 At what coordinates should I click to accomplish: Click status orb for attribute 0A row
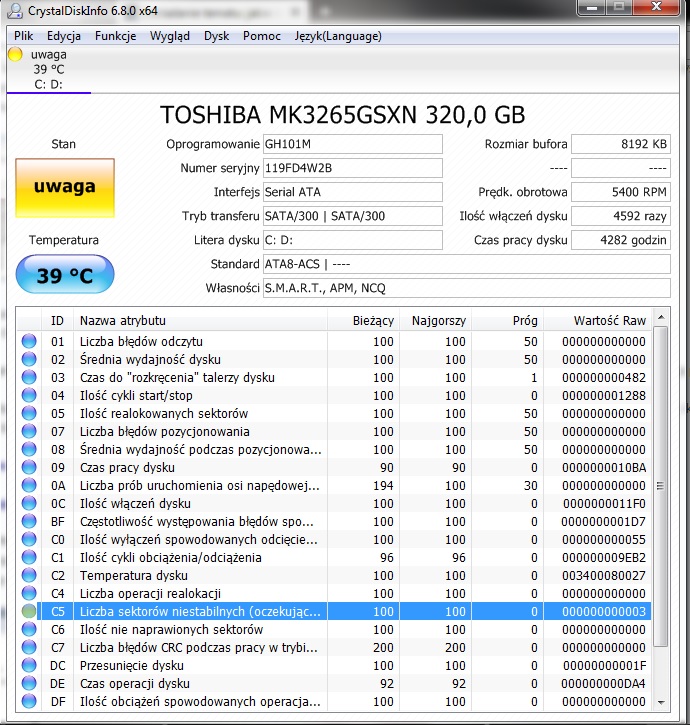tap(29, 485)
